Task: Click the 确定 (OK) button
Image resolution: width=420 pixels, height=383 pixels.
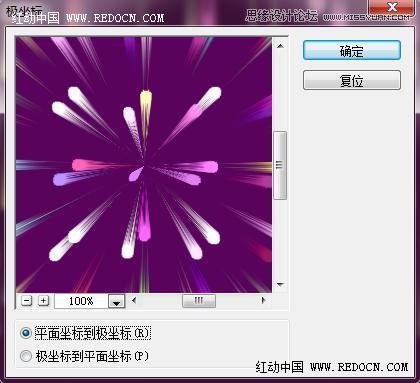Action: [352, 50]
